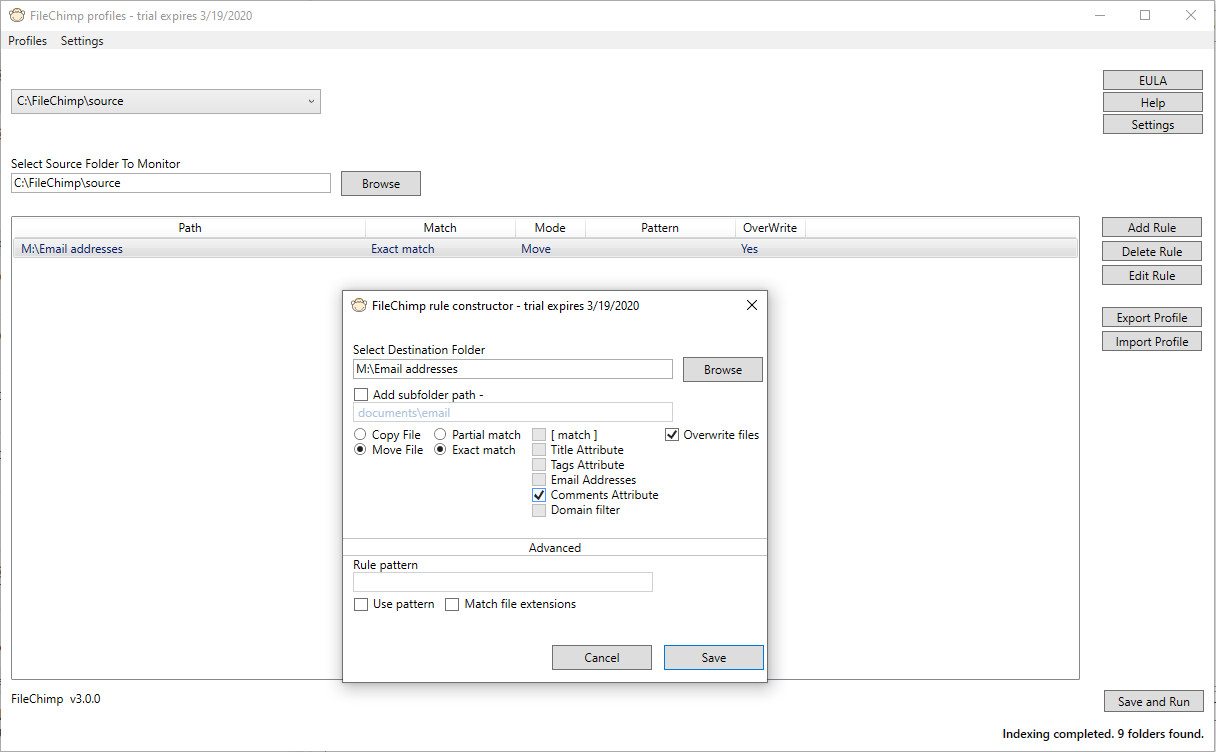This screenshot has height=752, width=1216.
Task: Open Help from the side buttons
Action: [1152, 102]
